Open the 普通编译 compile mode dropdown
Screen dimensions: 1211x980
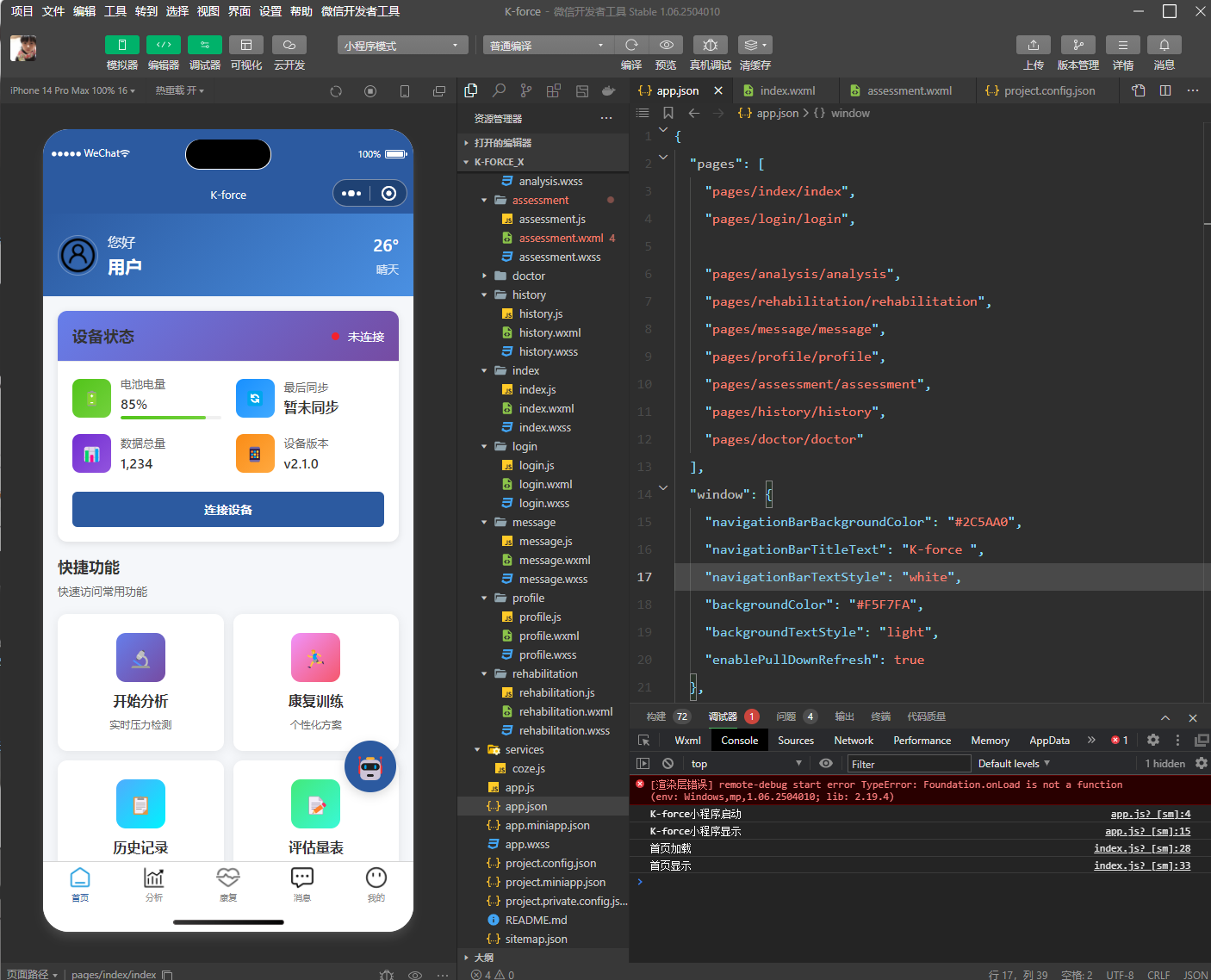549,45
